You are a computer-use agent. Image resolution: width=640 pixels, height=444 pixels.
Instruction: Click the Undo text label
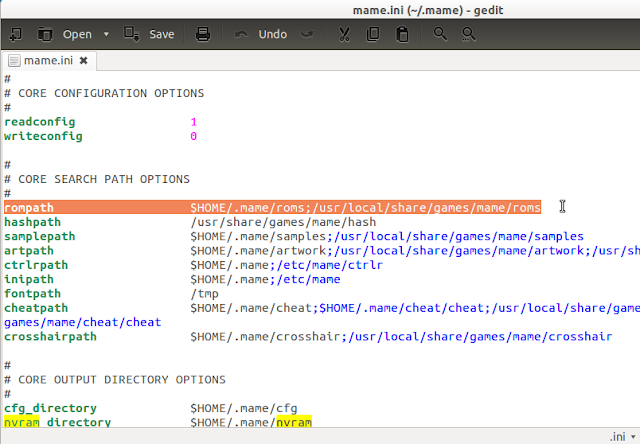point(273,34)
